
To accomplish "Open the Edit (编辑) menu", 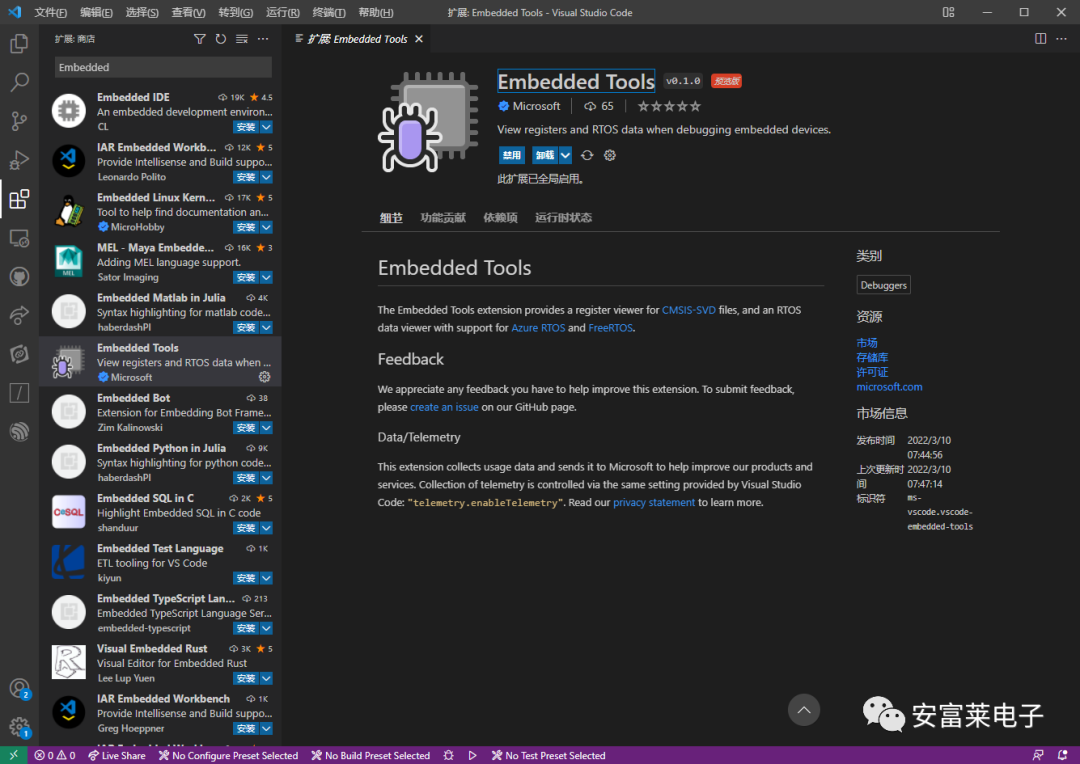I will [96, 12].
